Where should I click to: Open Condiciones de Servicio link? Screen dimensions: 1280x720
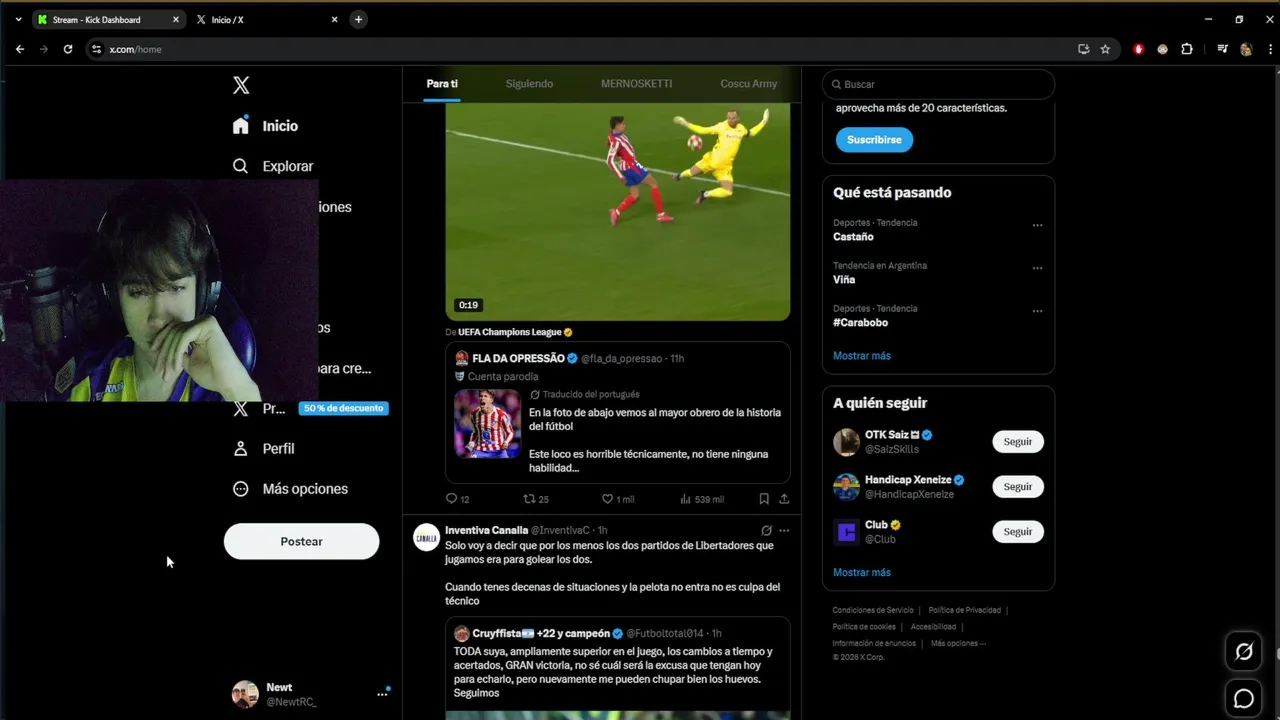point(873,610)
